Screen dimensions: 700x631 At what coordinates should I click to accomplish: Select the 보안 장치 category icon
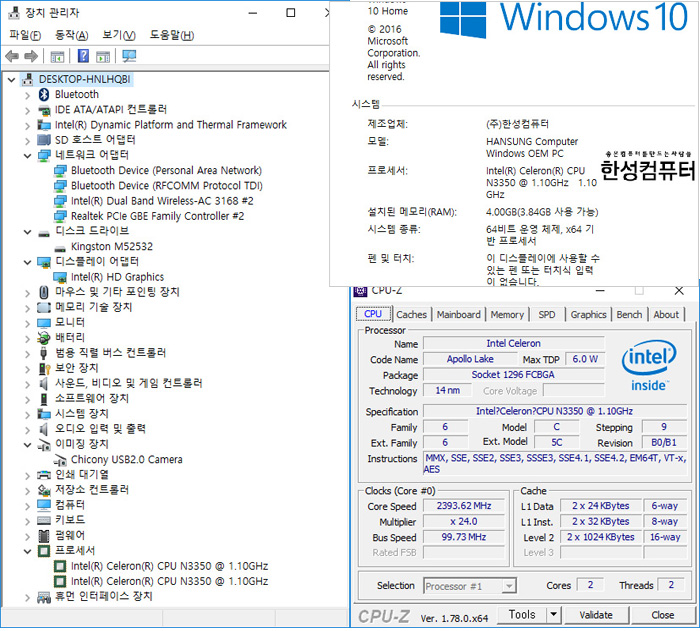point(44,368)
